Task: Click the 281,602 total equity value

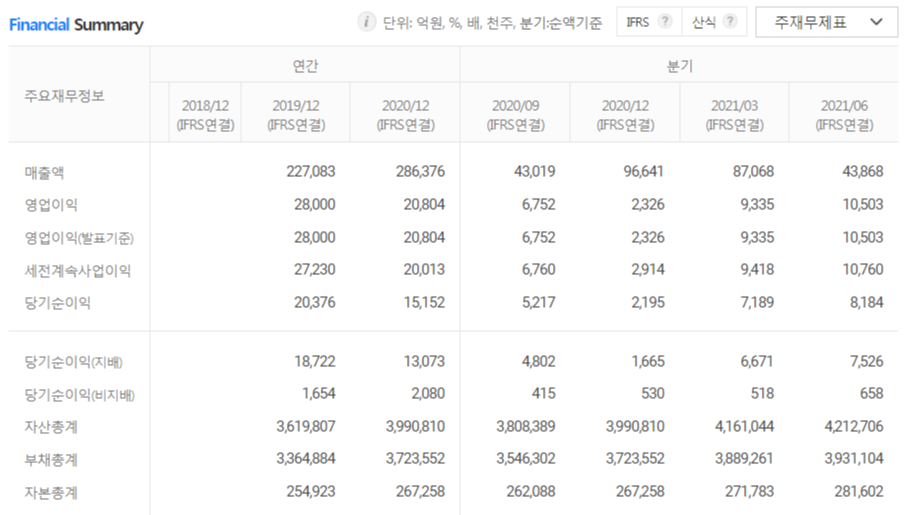Action: [x=858, y=492]
